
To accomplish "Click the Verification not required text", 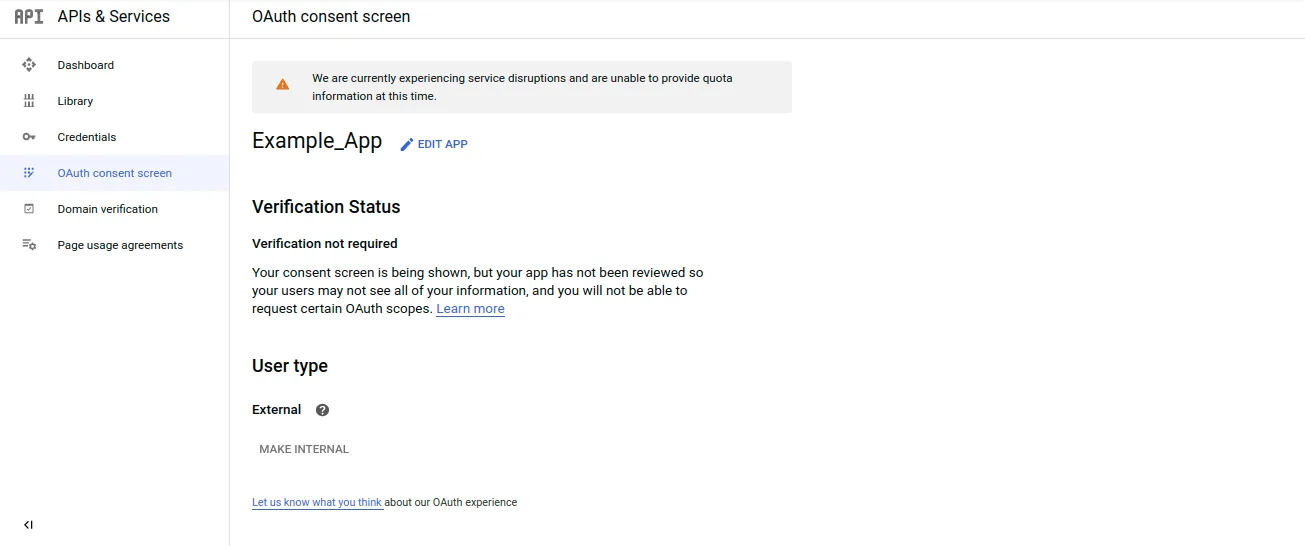I will [325, 243].
